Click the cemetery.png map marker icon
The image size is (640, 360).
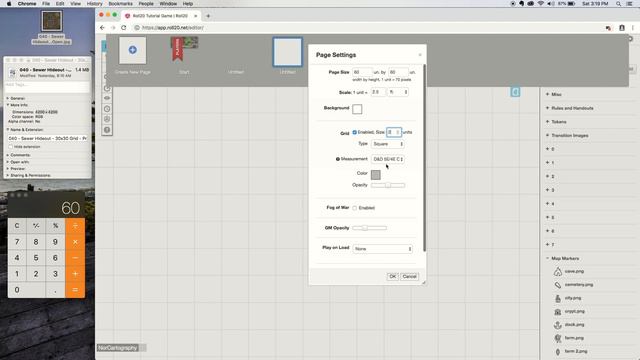click(558, 285)
